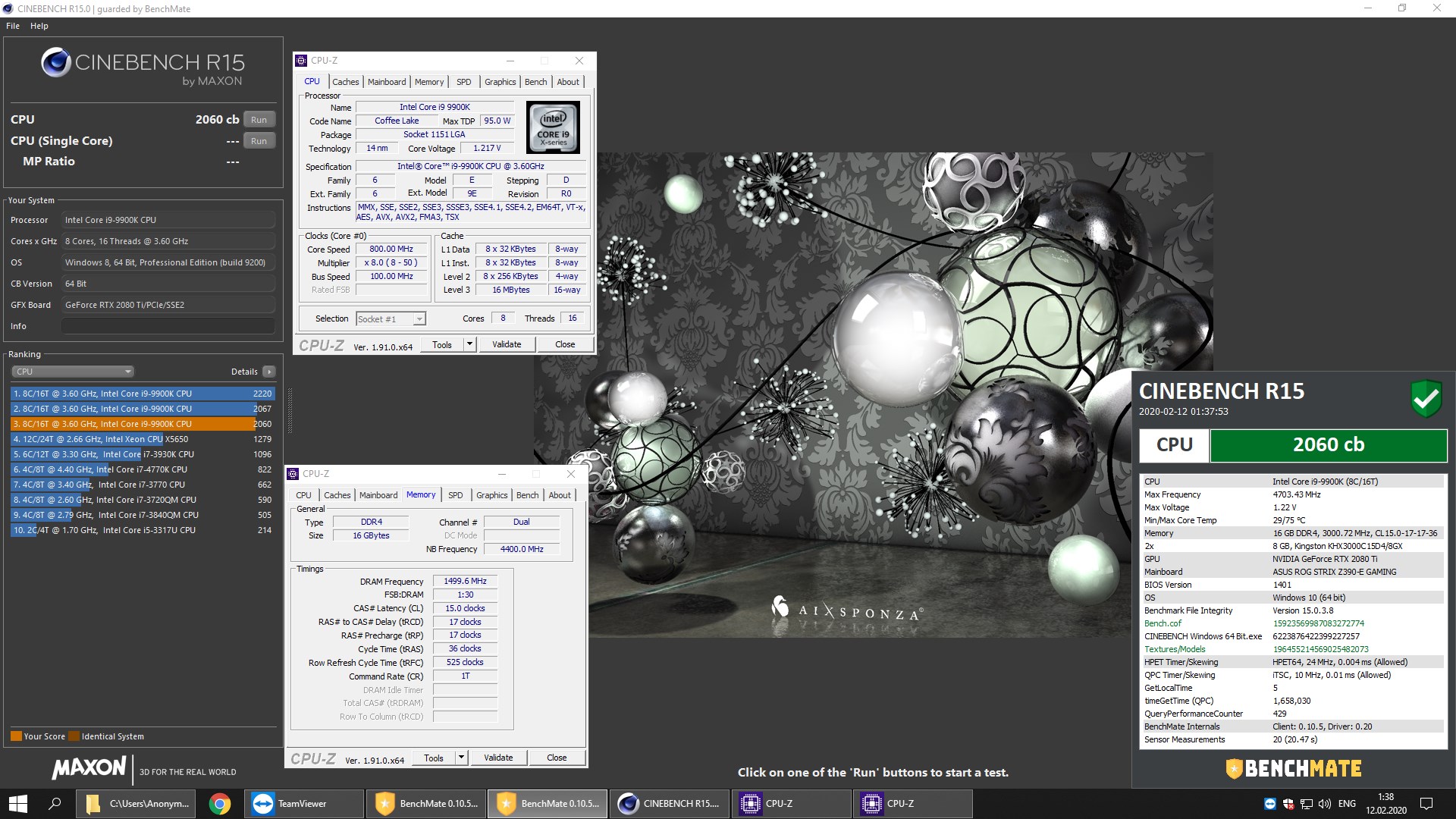This screenshot has width=1456, height=819.
Task: Open SPD tab in lower CPU-Z
Action: click(456, 495)
